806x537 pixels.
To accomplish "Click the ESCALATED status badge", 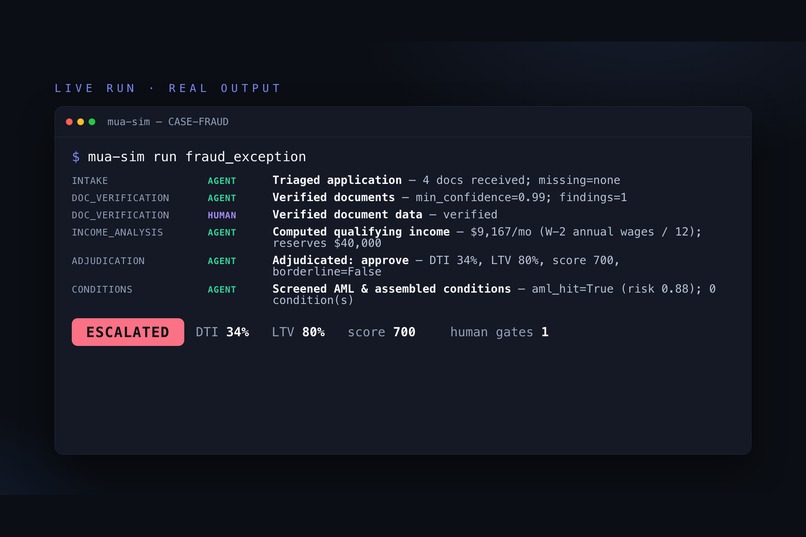I will tap(128, 332).
